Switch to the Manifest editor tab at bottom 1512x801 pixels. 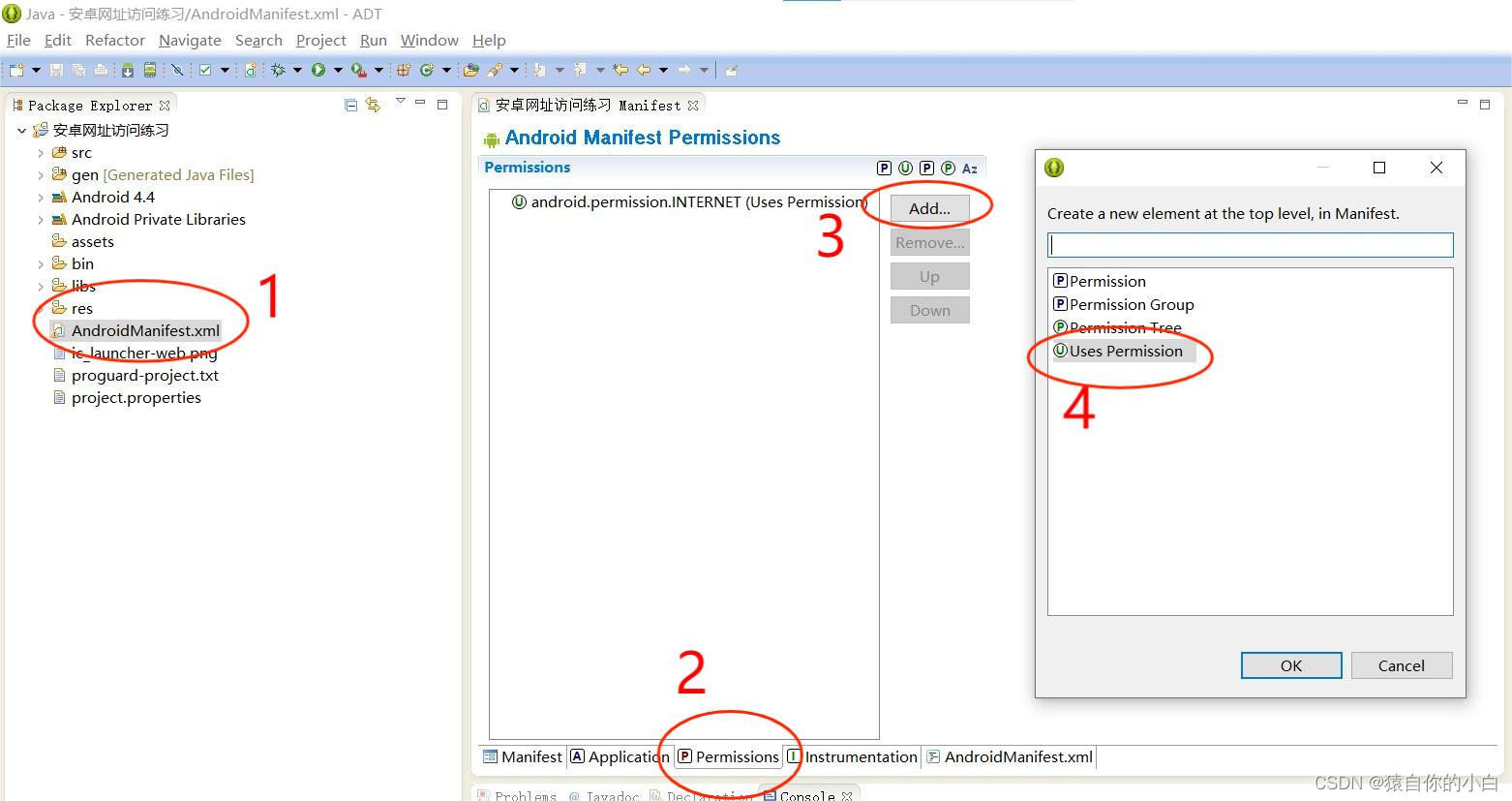click(523, 756)
